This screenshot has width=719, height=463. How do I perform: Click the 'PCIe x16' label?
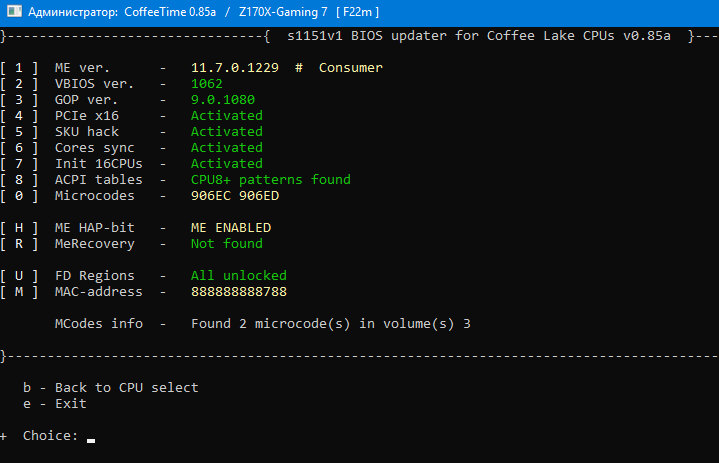(87, 116)
